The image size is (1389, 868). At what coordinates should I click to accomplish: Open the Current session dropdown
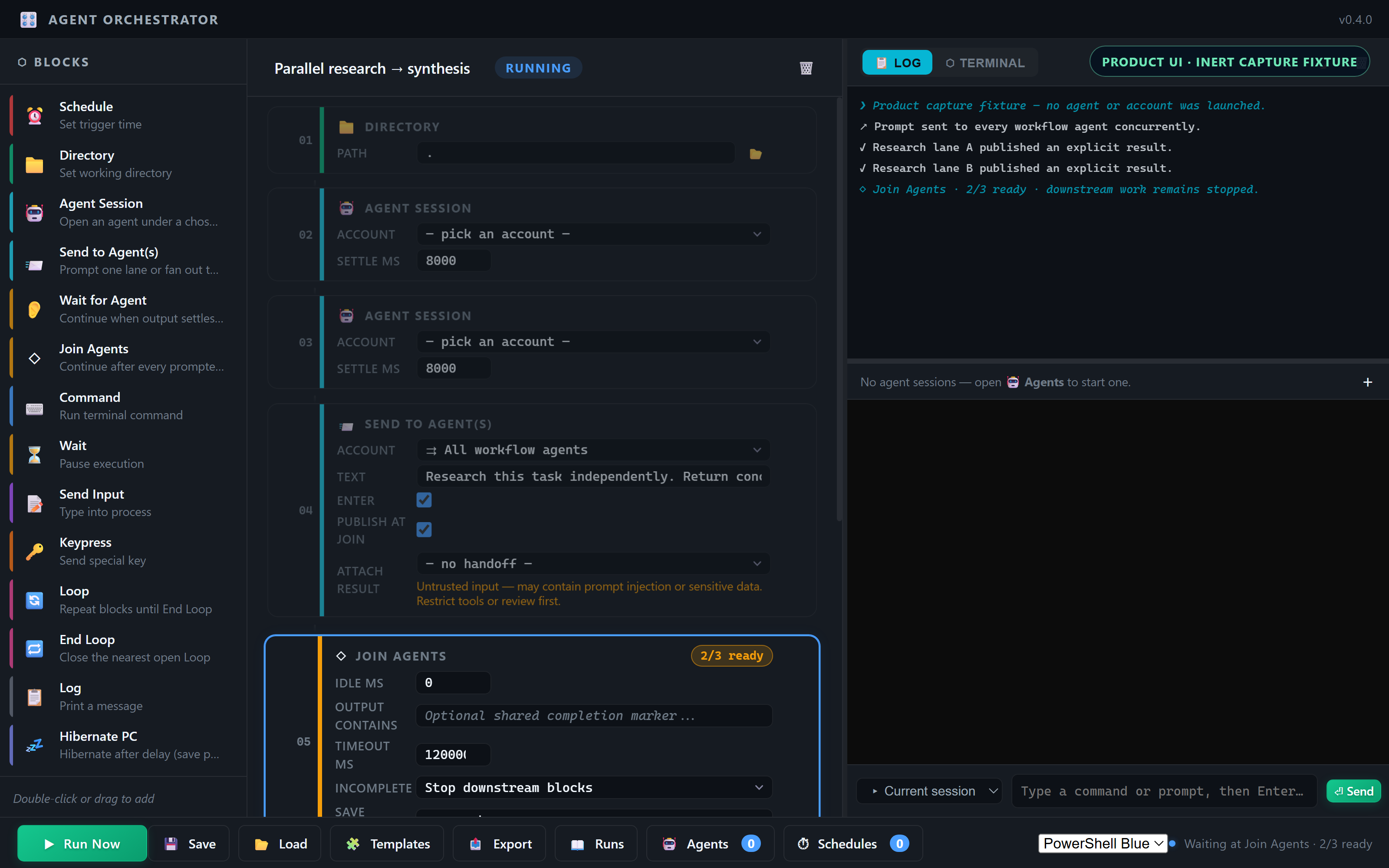929,791
